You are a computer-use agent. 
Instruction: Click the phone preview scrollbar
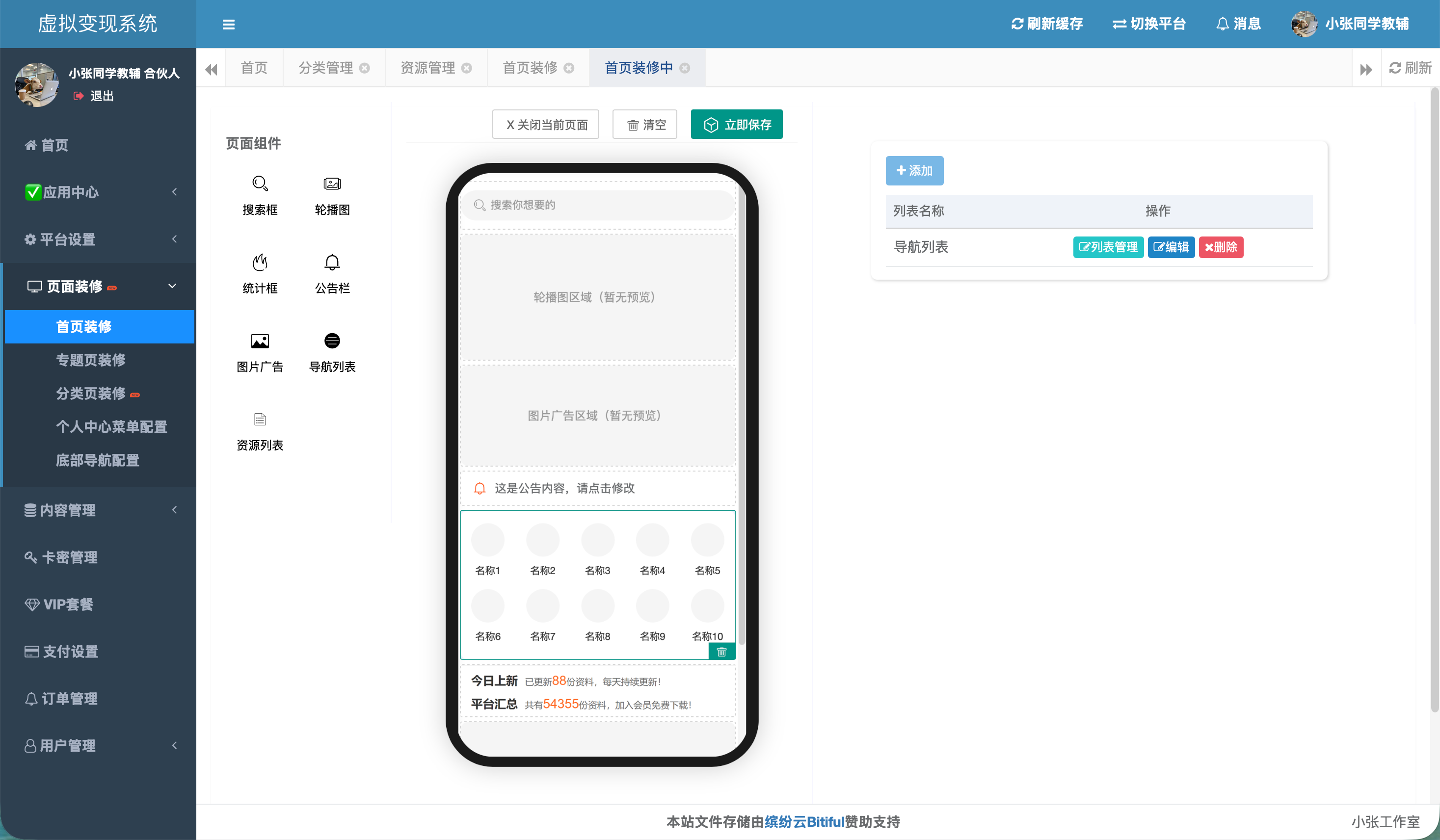[741, 414]
